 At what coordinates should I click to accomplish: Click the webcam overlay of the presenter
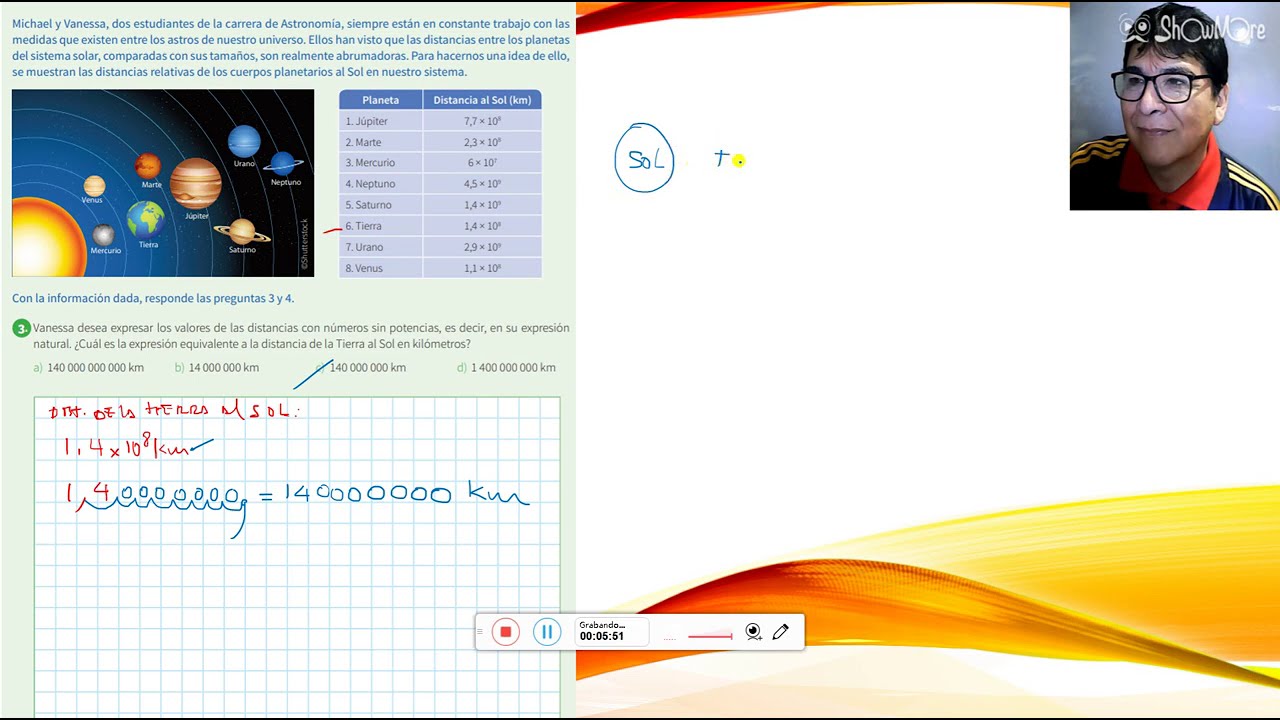pyautogui.click(x=1173, y=106)
